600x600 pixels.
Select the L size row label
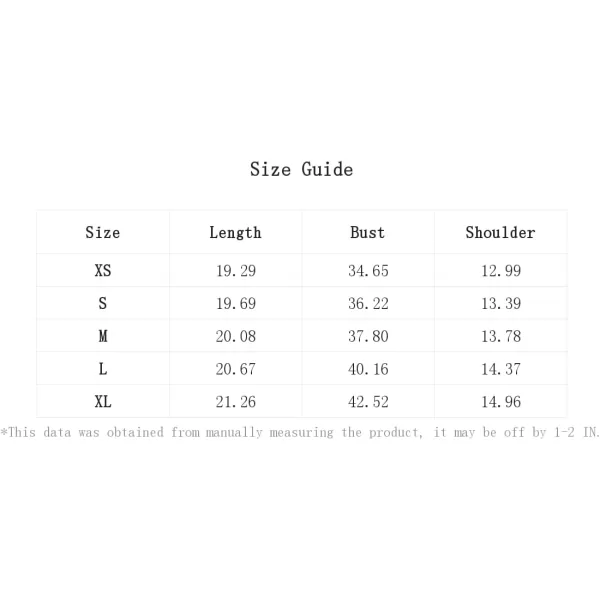102,369
